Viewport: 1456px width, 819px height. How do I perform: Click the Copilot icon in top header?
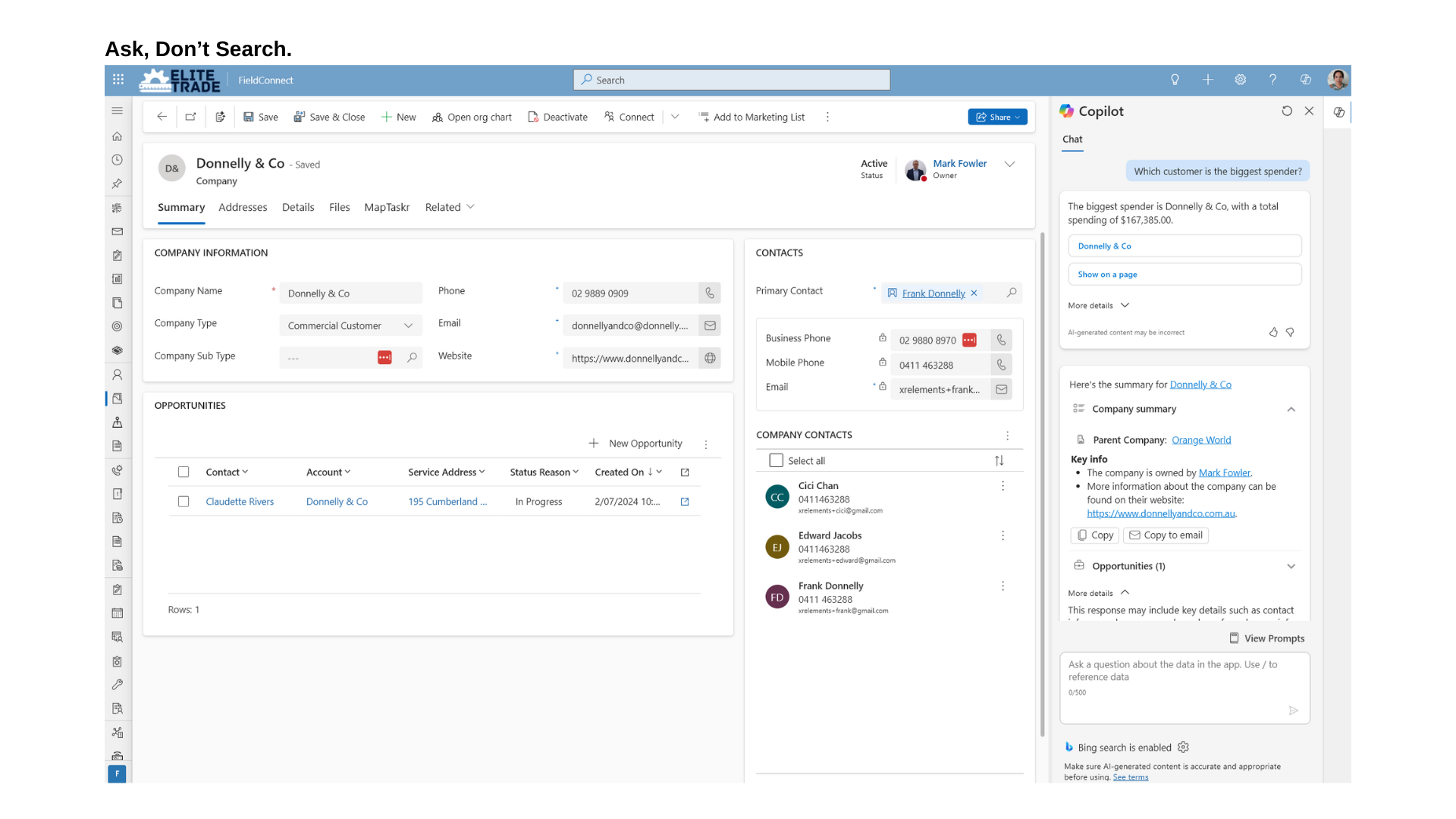(1306, 80)
